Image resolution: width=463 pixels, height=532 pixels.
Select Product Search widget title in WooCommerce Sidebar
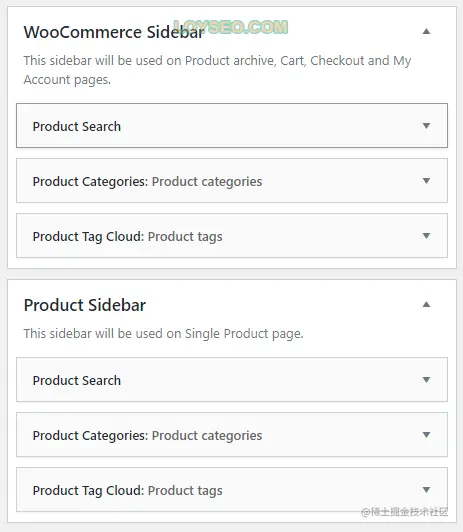[x=77, y=126]
